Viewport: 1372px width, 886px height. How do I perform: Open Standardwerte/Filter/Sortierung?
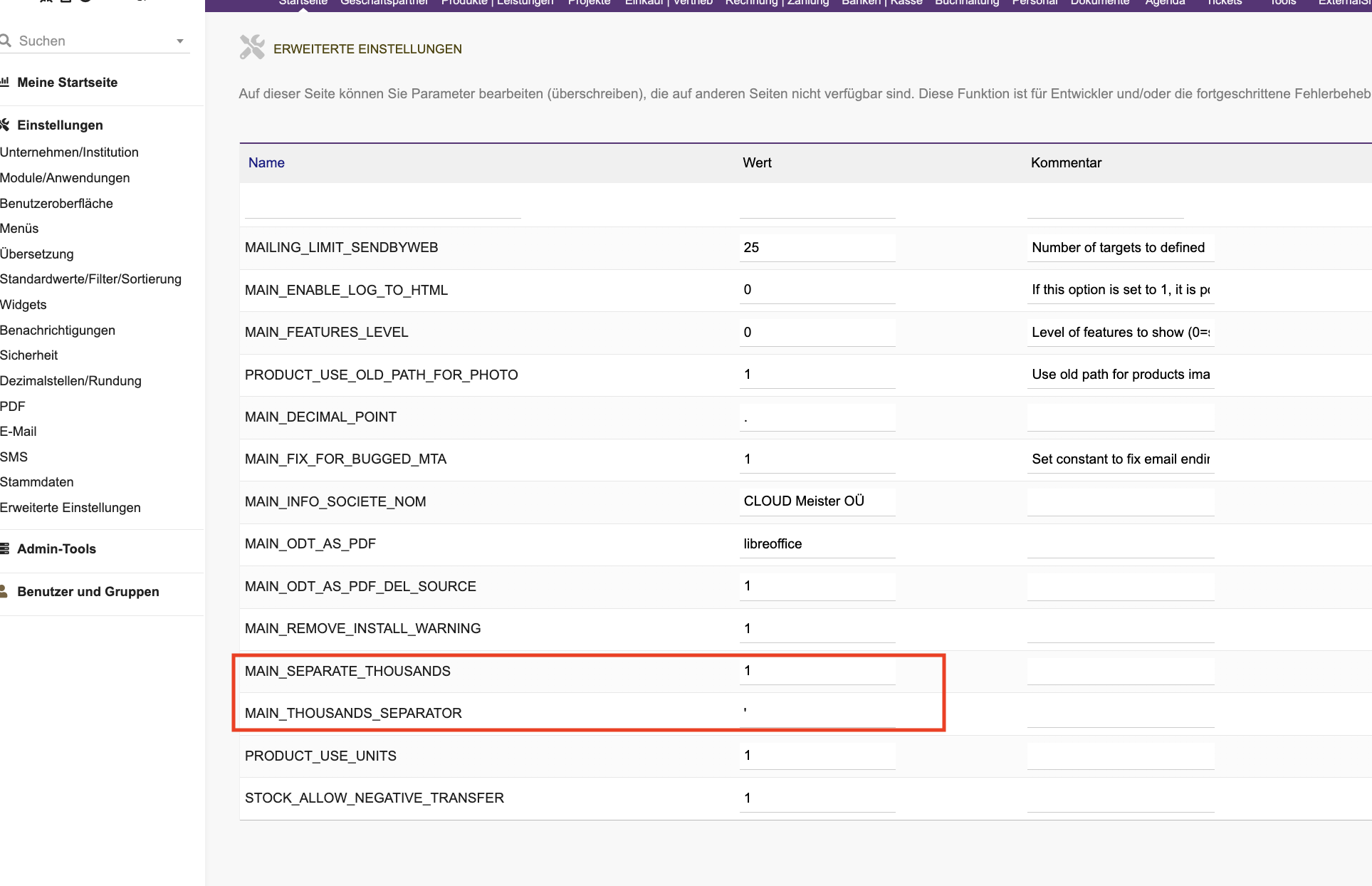tap(90, 279)
